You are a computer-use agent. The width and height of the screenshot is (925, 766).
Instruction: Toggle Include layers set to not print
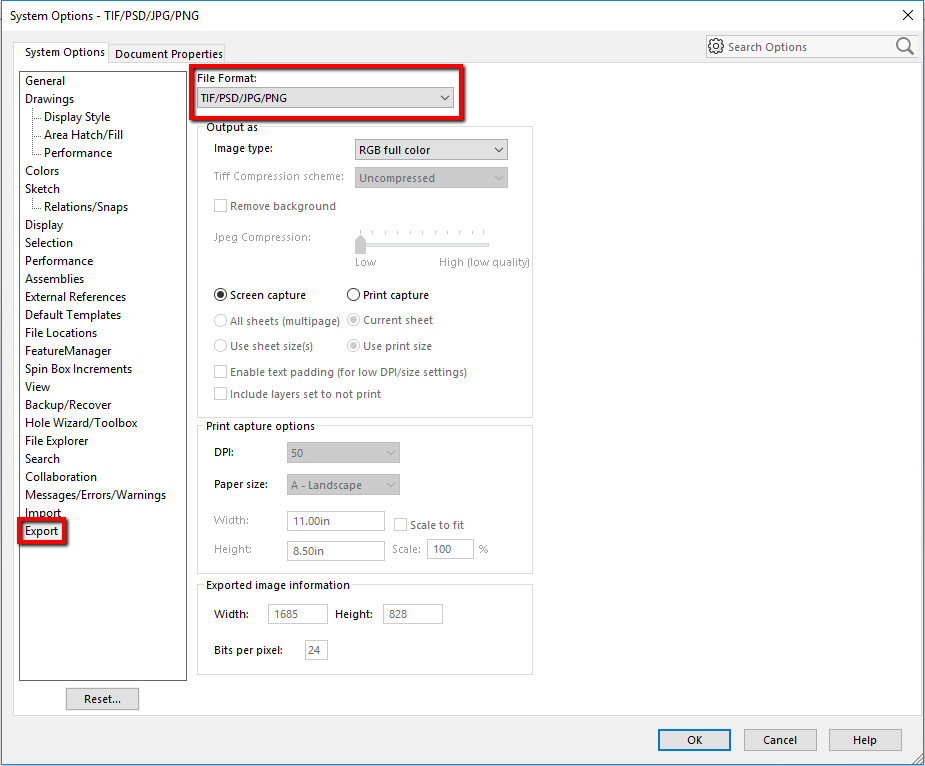[x=221, y=394]
